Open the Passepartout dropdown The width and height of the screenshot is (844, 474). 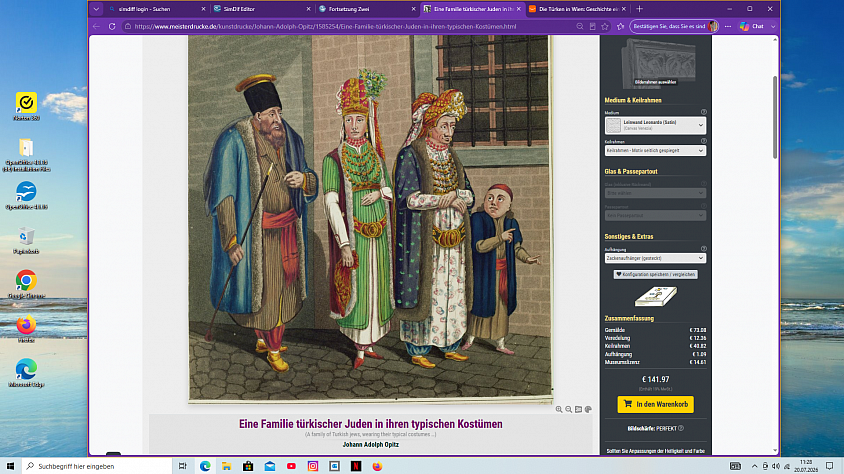point(655,215)
